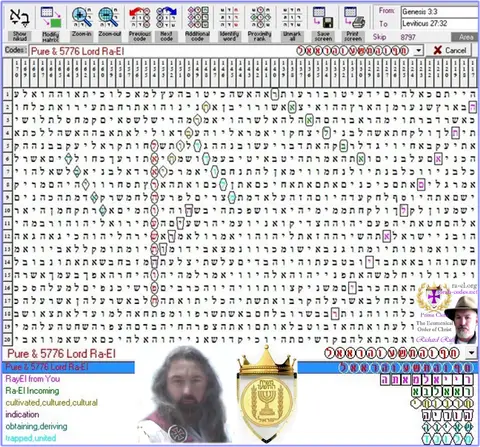Click the row 20 number header
The width and height of the screenshot is (480, 447).
point(7,340)
